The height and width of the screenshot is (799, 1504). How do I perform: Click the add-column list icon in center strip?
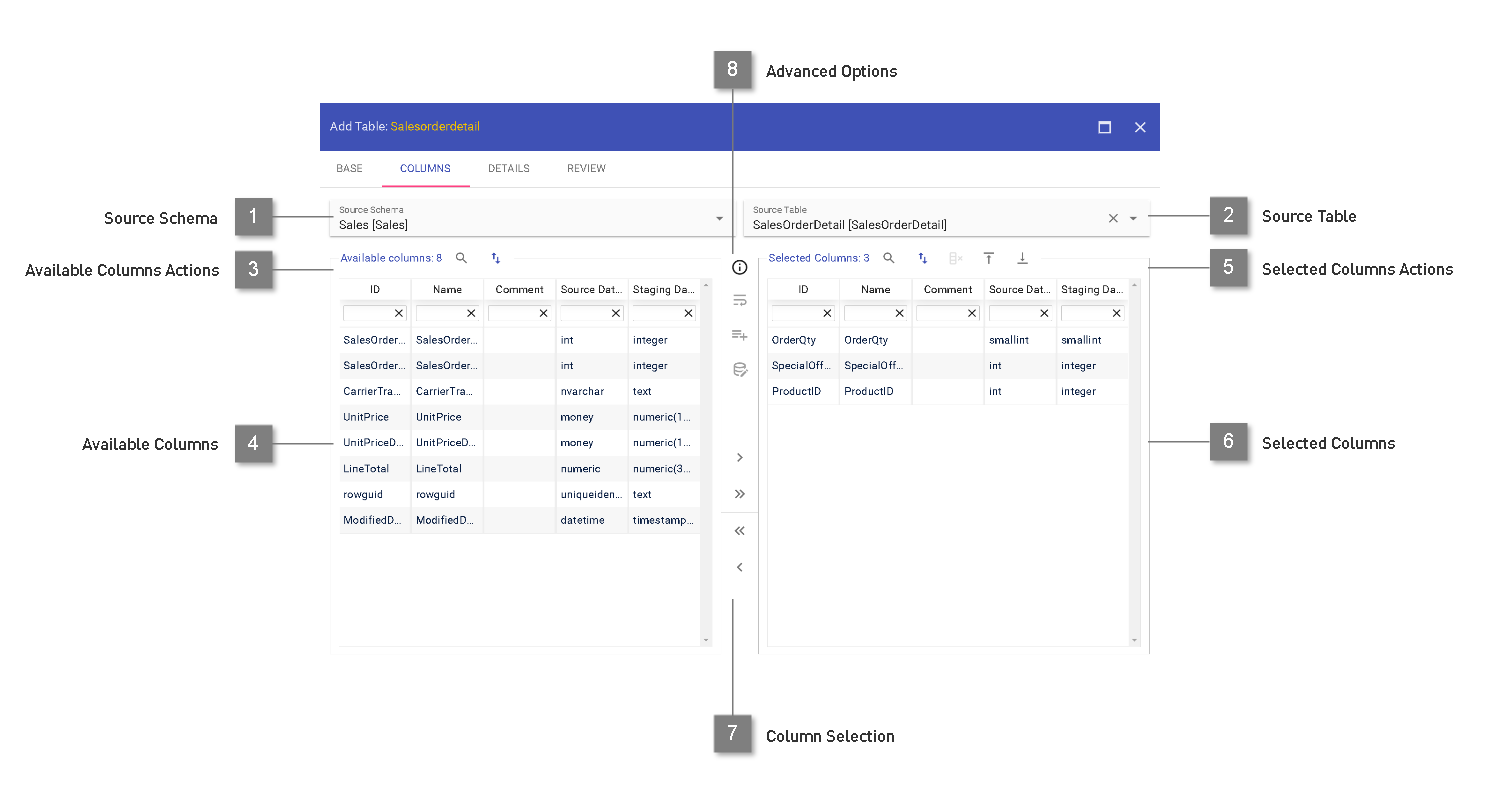point(740,335)
